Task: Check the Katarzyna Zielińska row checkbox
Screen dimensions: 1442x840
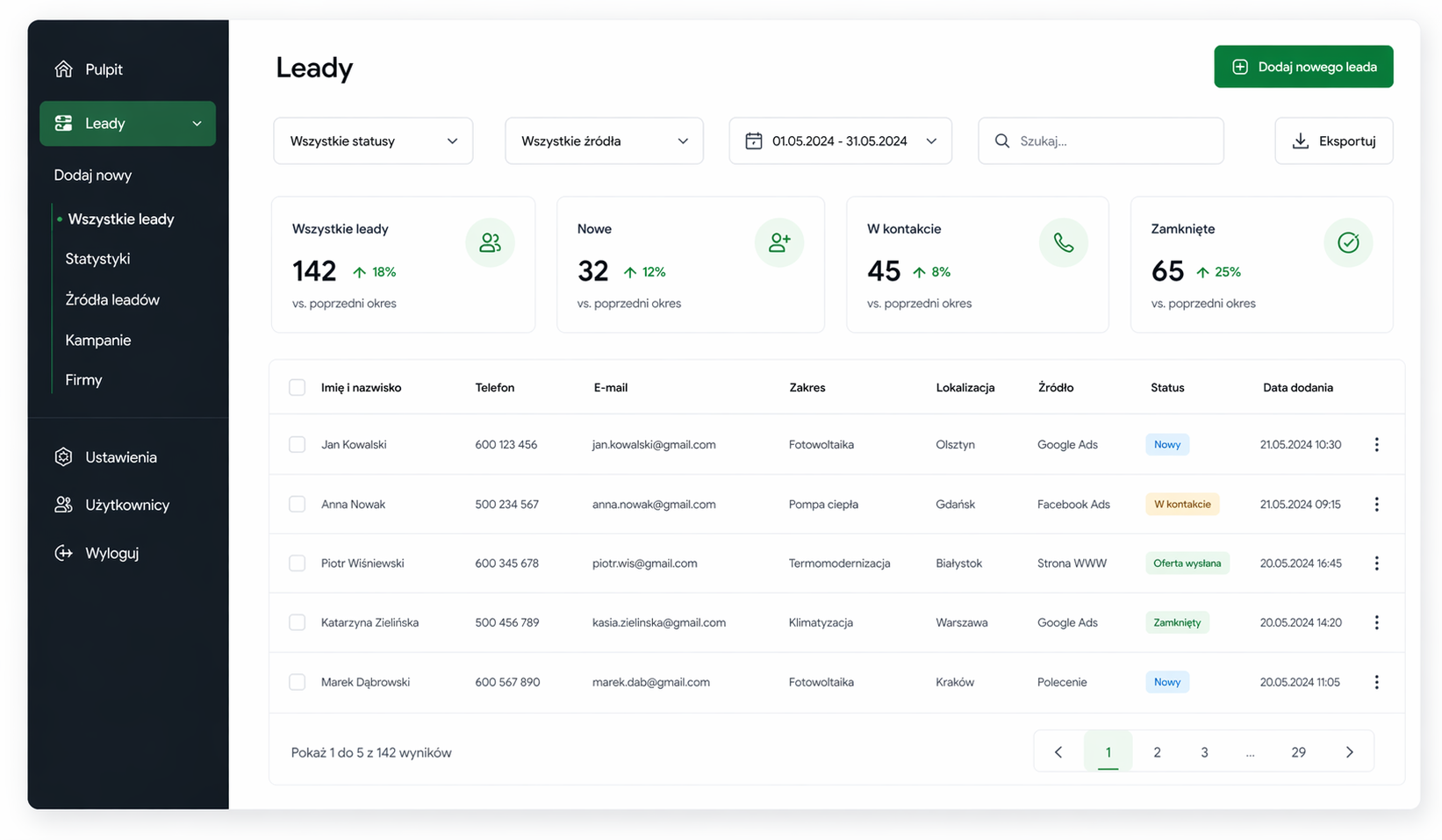Action: coord(298,622)
